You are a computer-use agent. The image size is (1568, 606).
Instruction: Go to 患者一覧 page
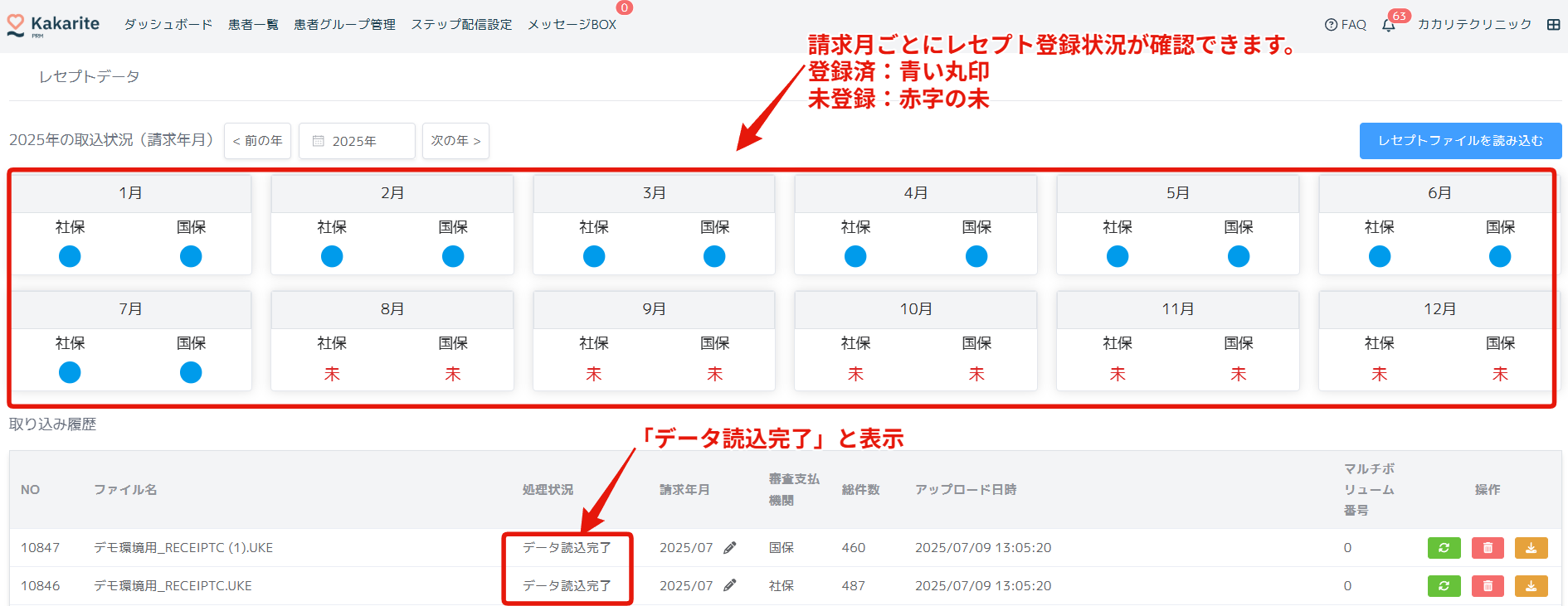(253, 25)
